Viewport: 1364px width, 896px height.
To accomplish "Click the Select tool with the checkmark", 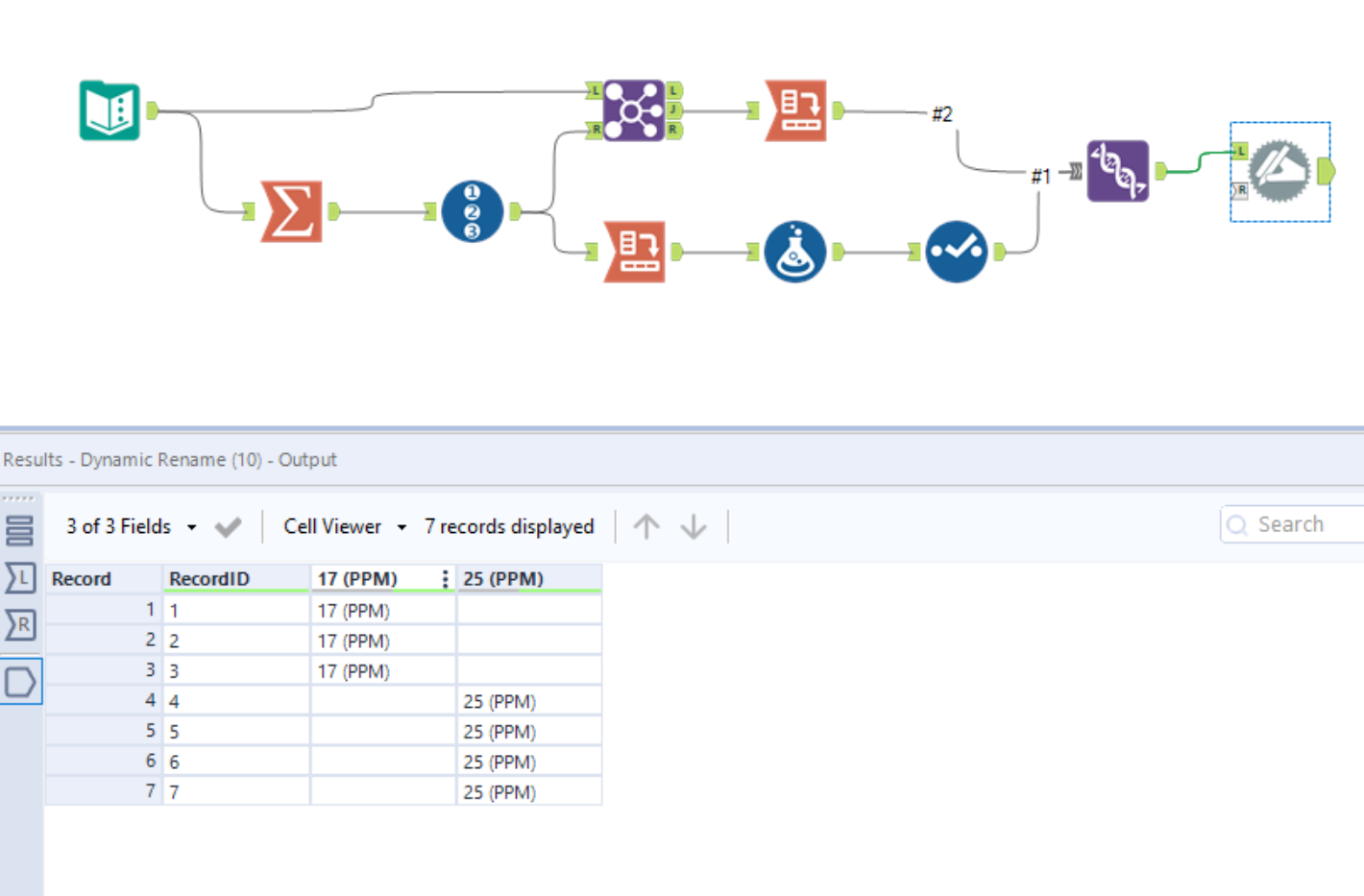I will [957, 252].
